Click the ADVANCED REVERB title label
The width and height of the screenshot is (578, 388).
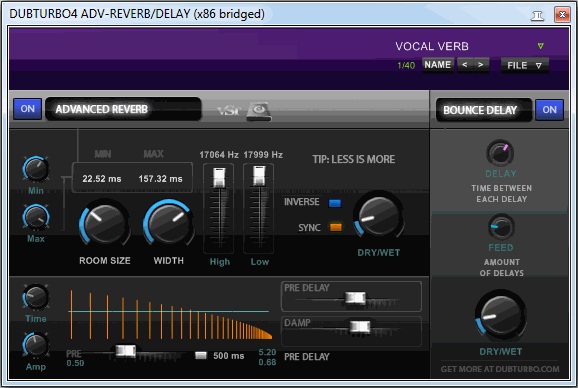pos(101,109)
